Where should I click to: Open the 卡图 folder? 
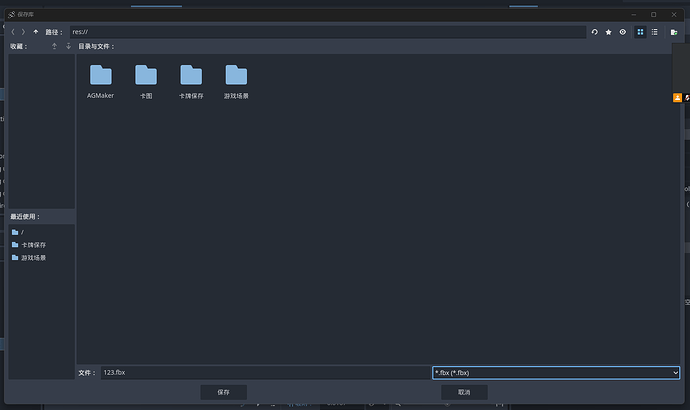pyautogui.click(x=146, y=76)
